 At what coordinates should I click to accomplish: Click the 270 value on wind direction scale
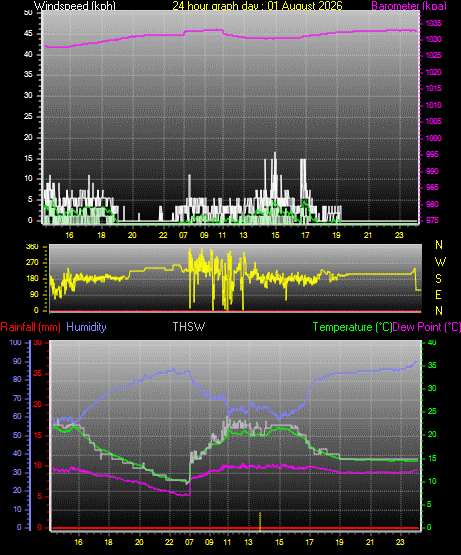[32, 263]
